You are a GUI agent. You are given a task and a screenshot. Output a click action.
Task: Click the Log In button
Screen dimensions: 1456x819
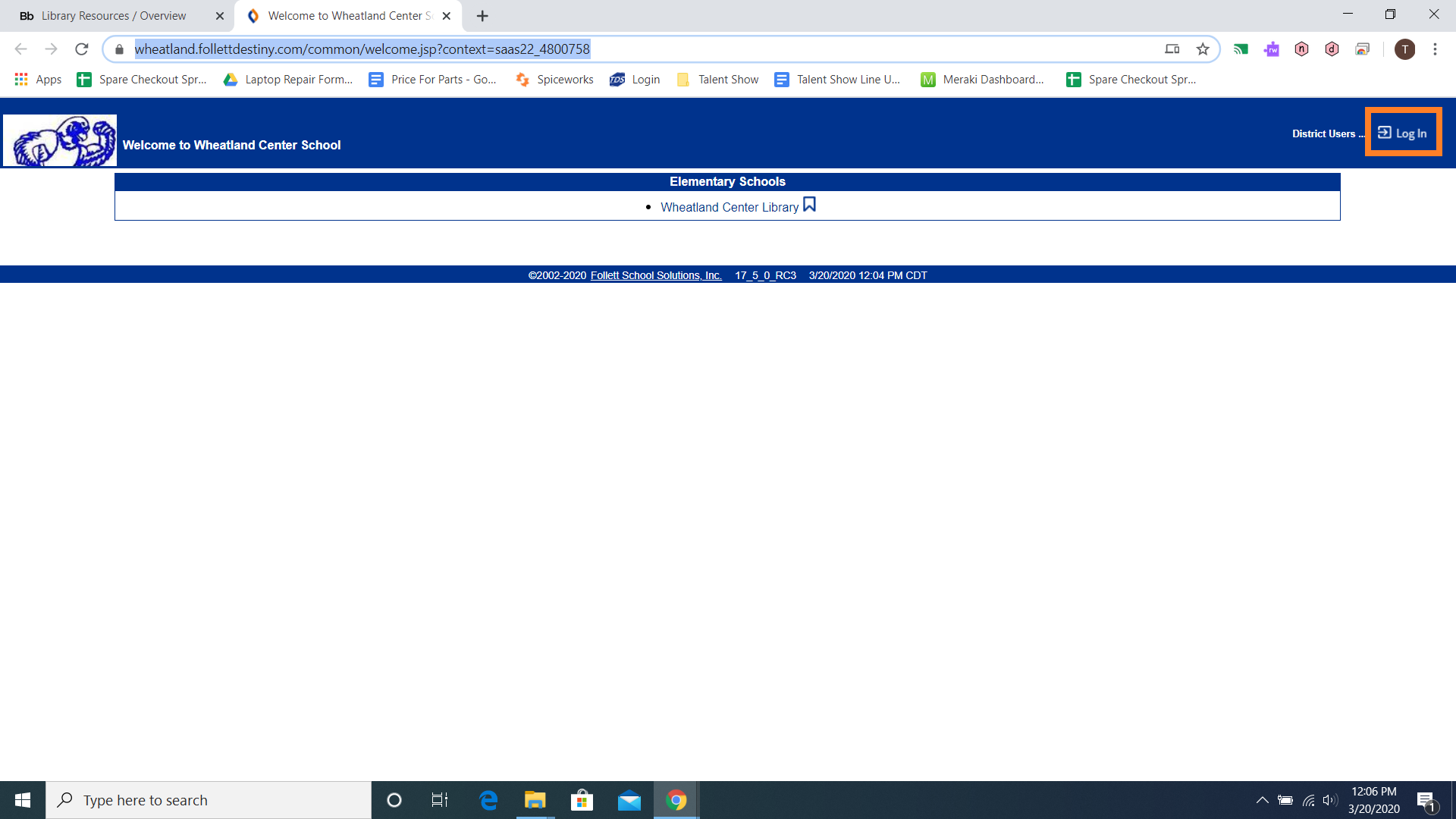1403,133
